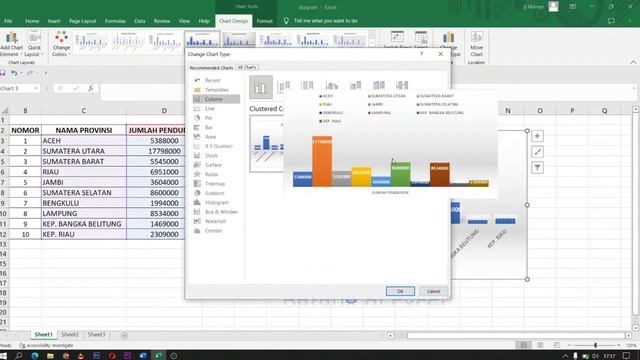The height and width of the screenshot is (360, 640).
Task: Cancel the Change Chart Type dialog
Action: pyautogui.click(x=433, y=291)
